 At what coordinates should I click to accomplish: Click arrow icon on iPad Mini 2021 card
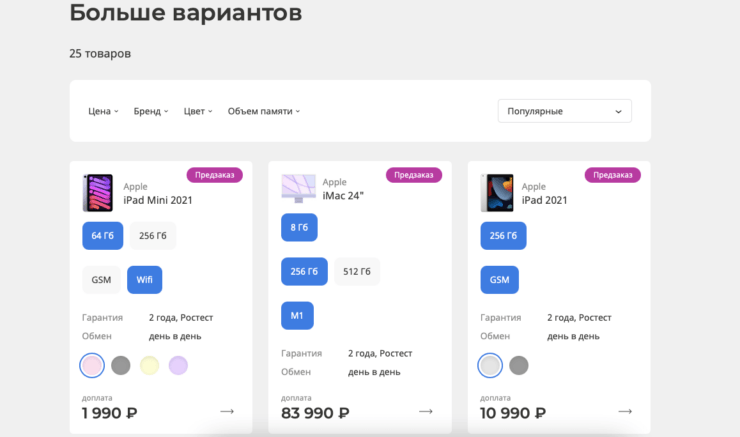tap(227, 412)
